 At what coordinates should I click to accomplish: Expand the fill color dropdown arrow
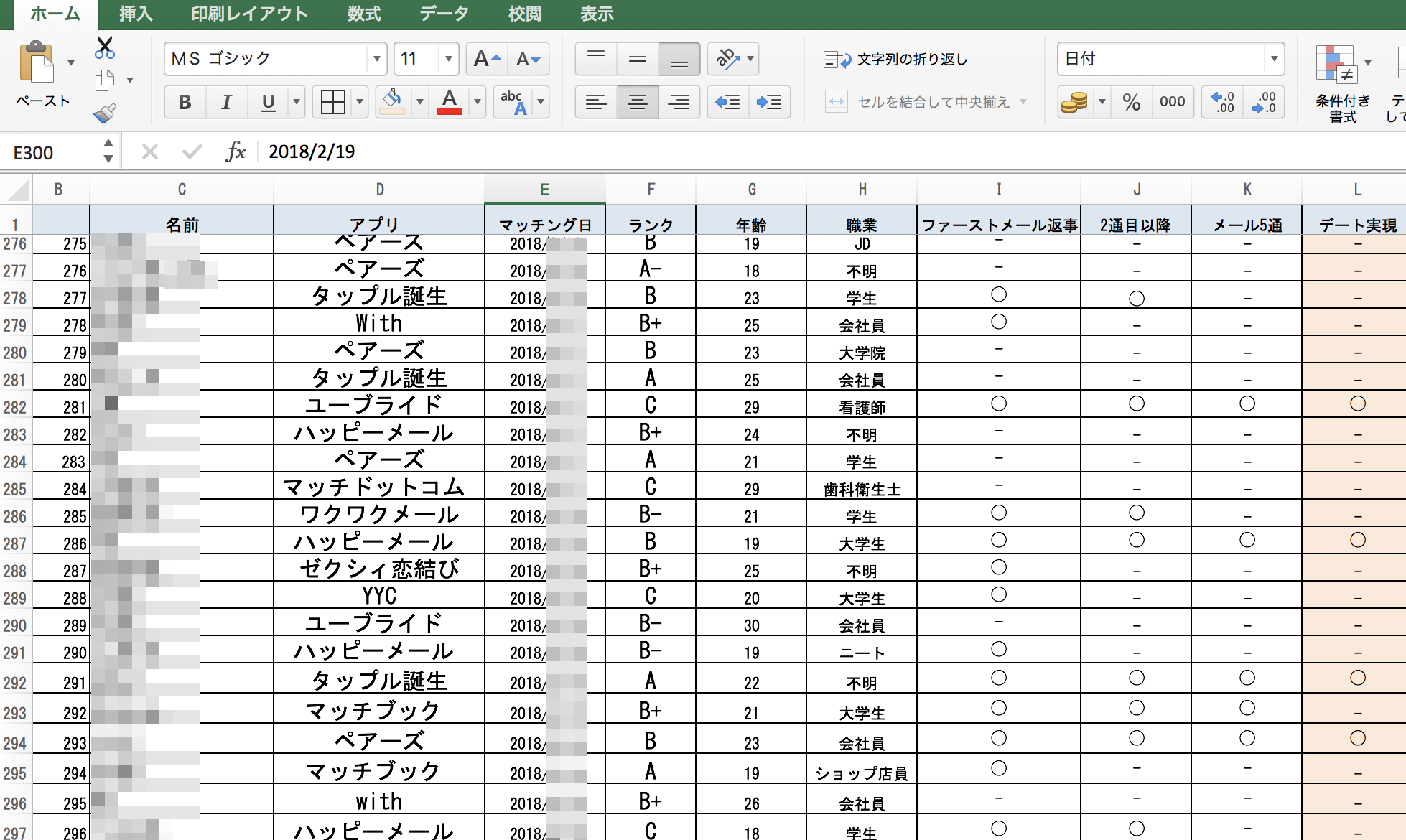[419, 102]
